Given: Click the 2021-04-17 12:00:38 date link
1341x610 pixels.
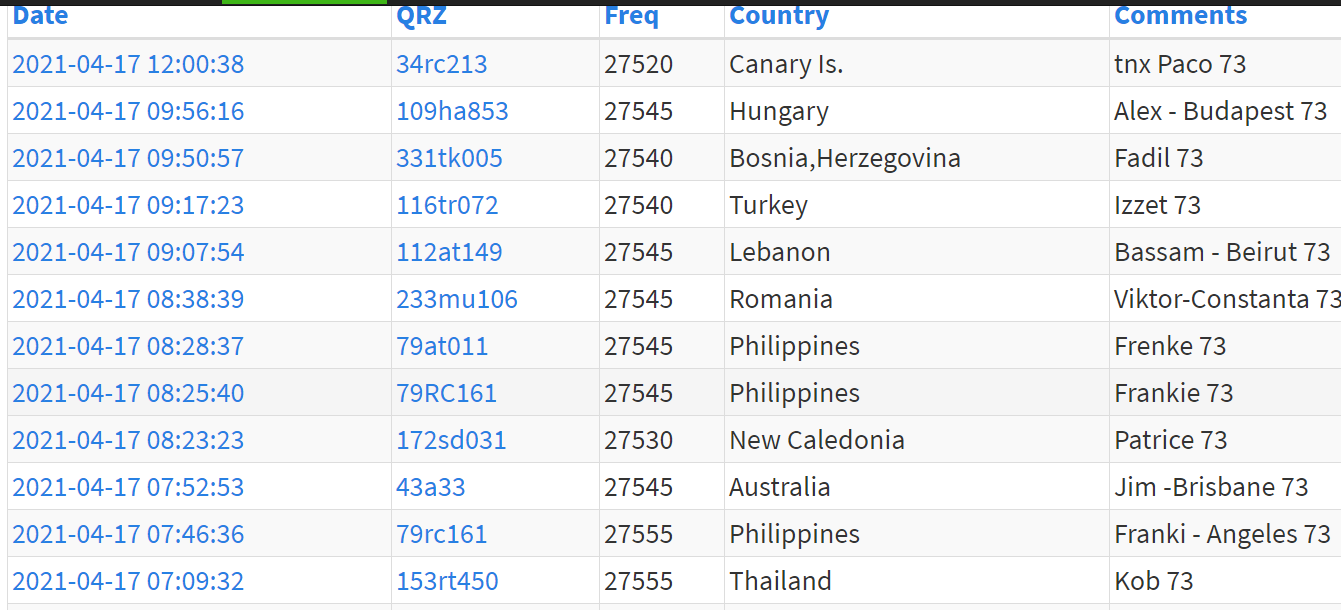Looking at the screenshot, I should (128, 64).
